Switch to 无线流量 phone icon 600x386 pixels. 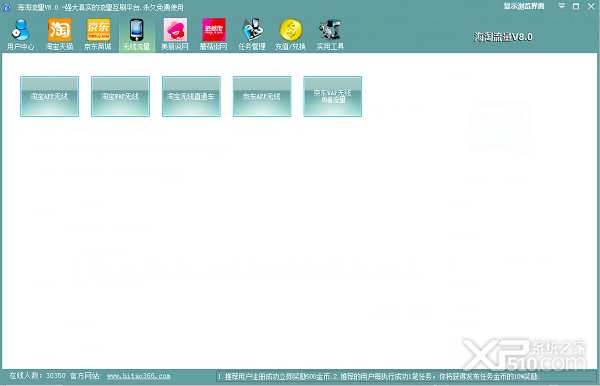pos(137,34)
